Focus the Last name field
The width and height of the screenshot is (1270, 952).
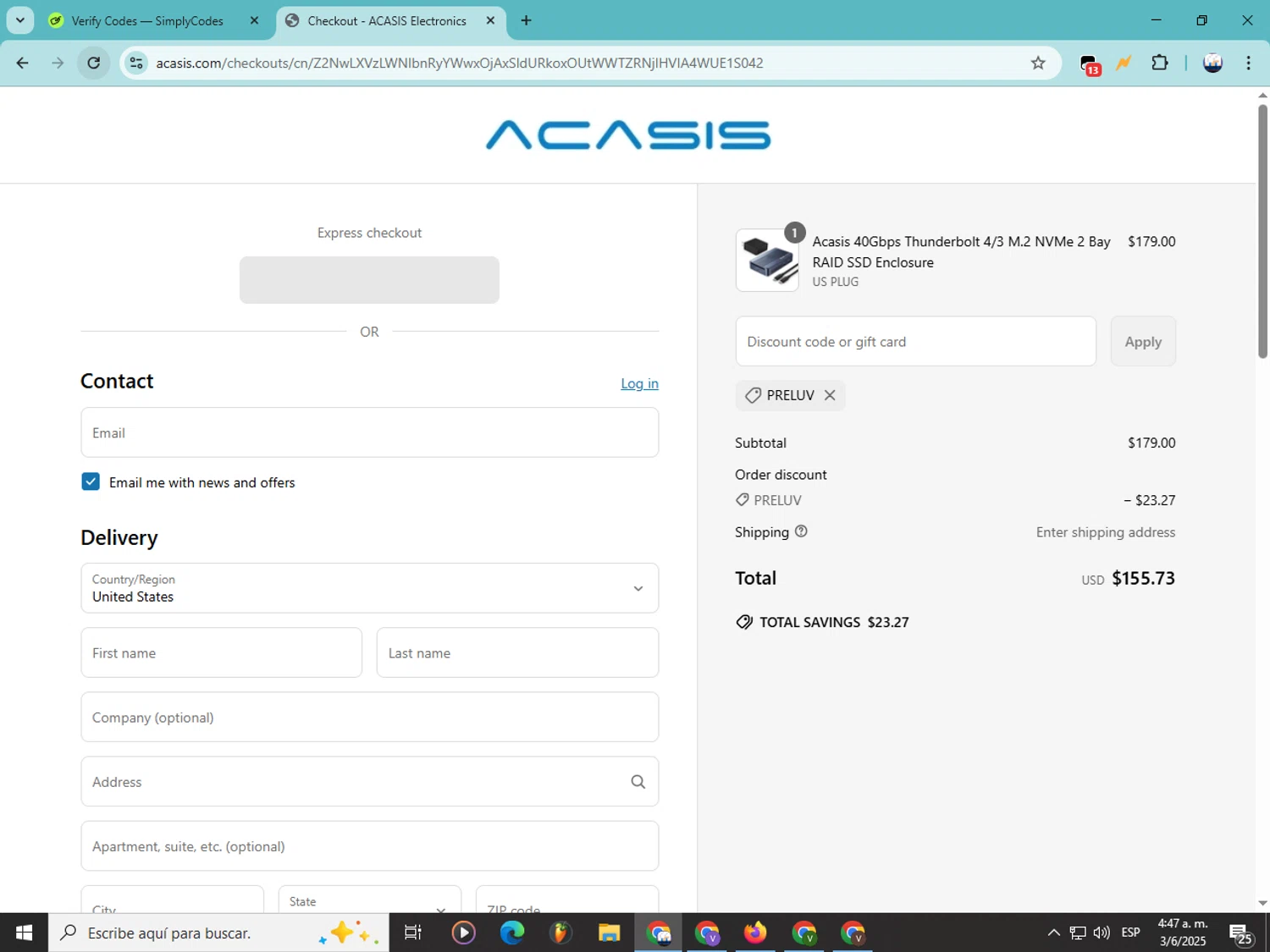(517, 652)
